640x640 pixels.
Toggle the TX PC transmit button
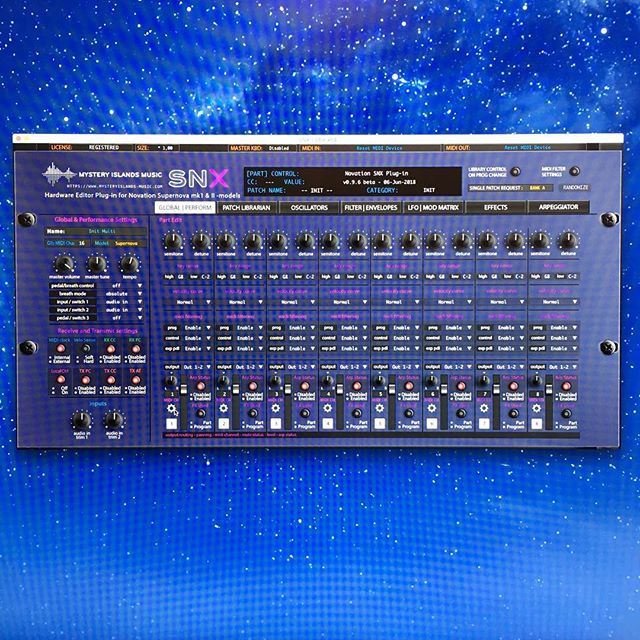point(86,380)
